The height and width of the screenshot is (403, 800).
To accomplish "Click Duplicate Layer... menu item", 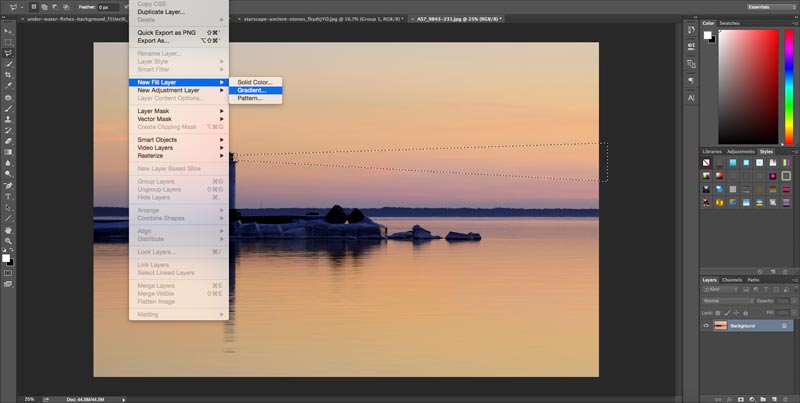I will (179, 12).
